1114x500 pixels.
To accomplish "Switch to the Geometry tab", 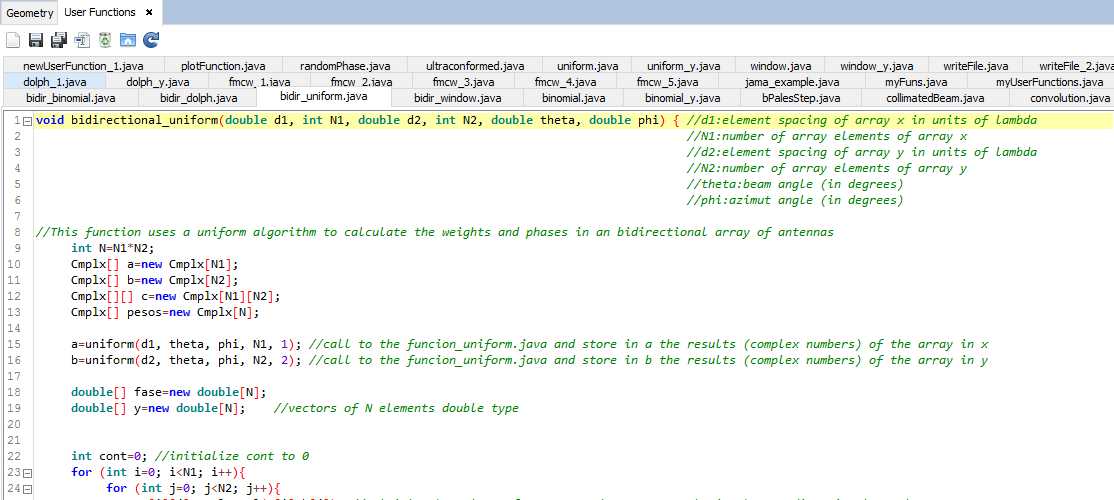I will [x=29, y=13].
